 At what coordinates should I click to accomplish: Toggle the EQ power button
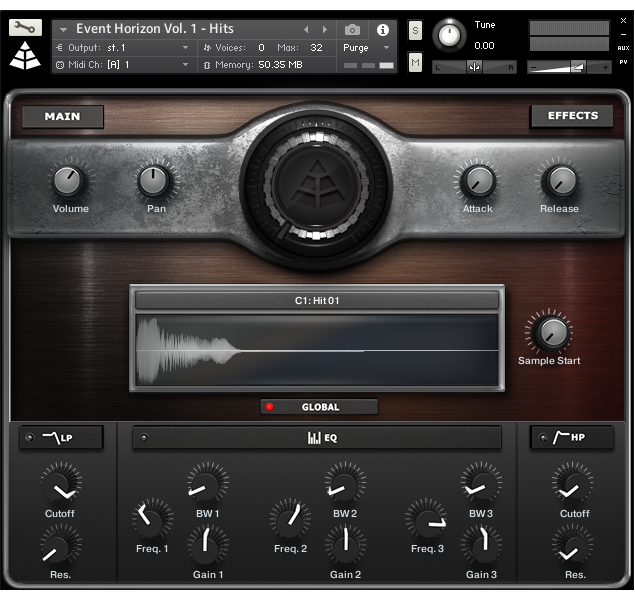(x=143, y=437)
